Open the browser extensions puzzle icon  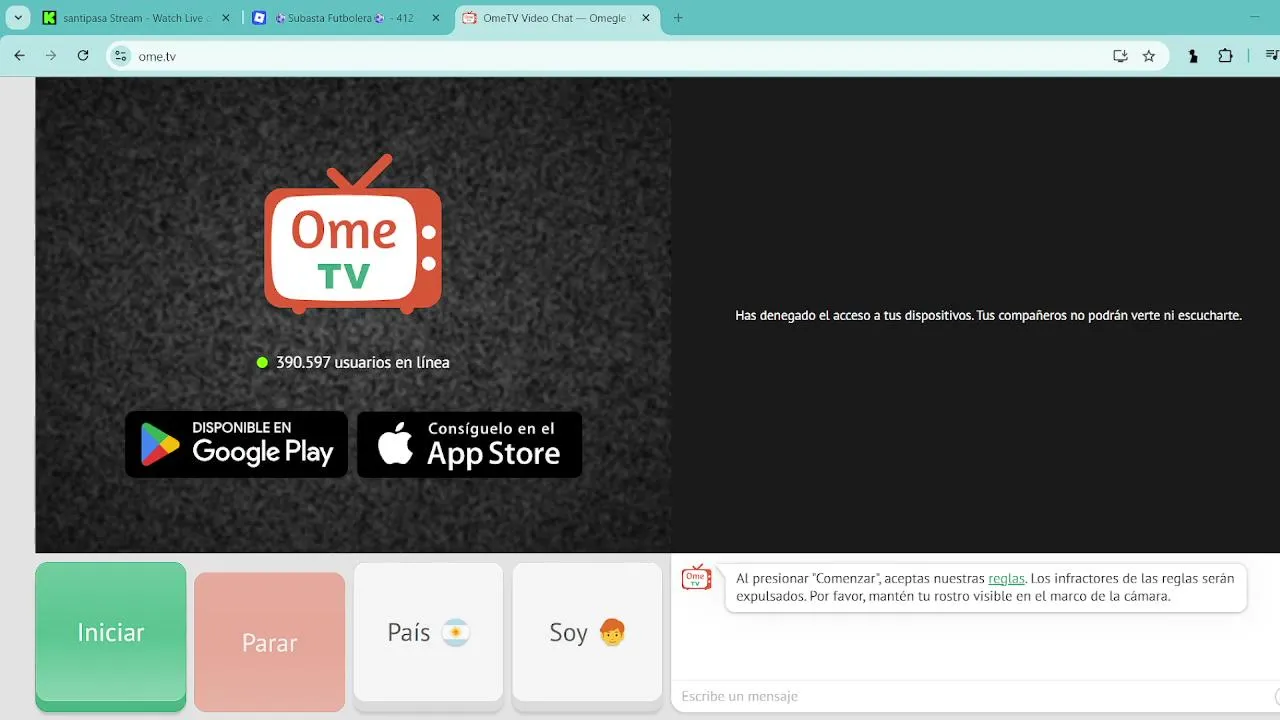point(1225,56)
